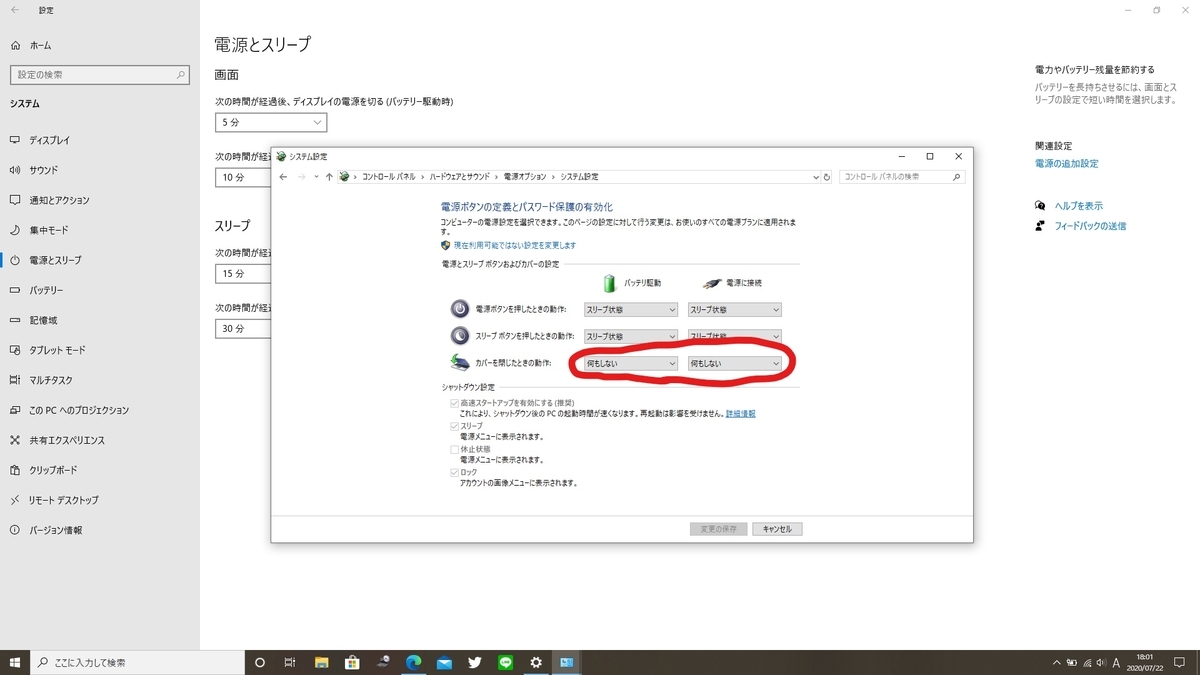Open battery dropdown for スリープ ボタンを押したときの動作

[x=630, y=336]
